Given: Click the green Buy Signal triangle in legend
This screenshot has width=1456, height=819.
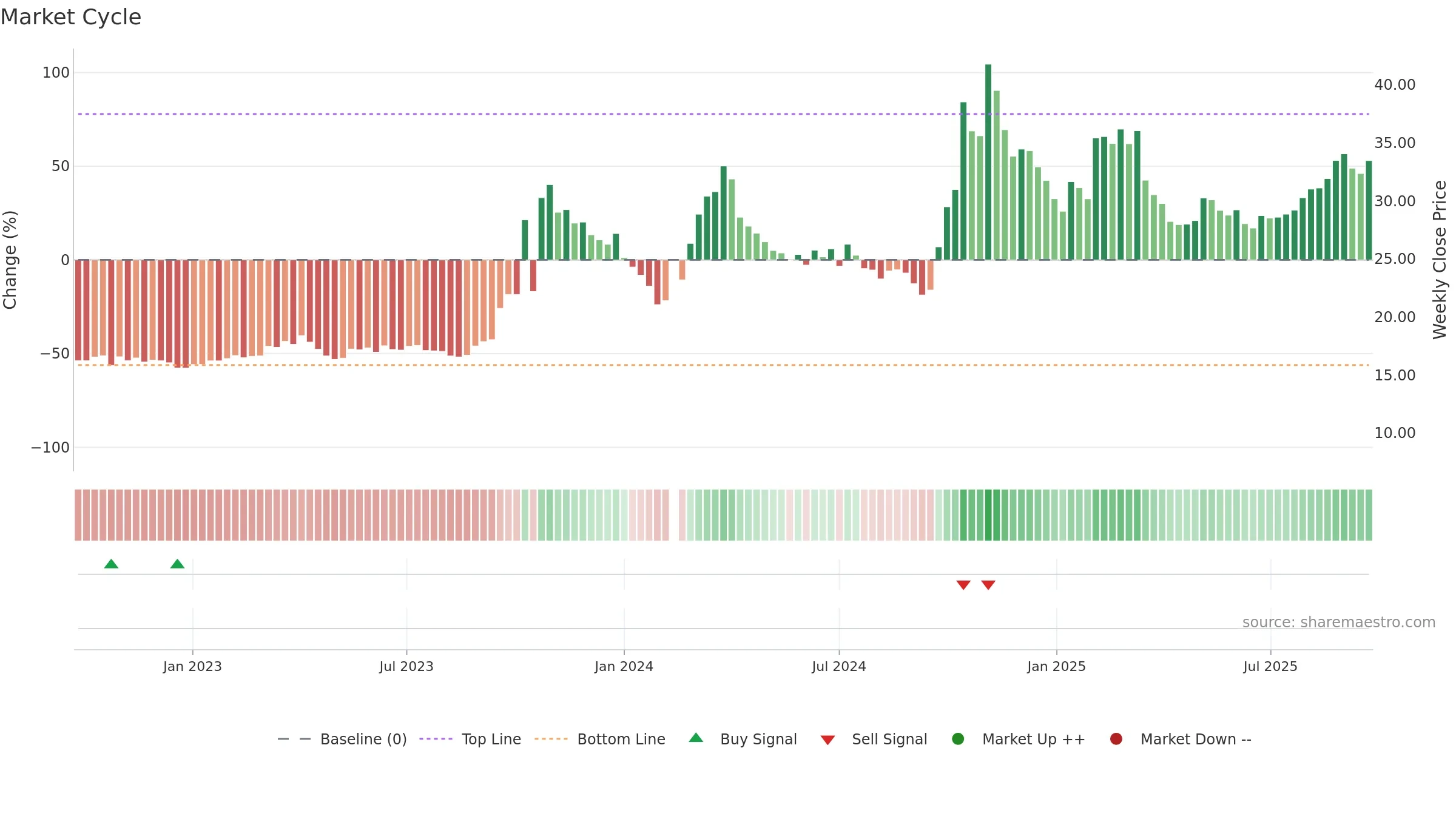Looking at the screenshot, I should pos(696,738).
